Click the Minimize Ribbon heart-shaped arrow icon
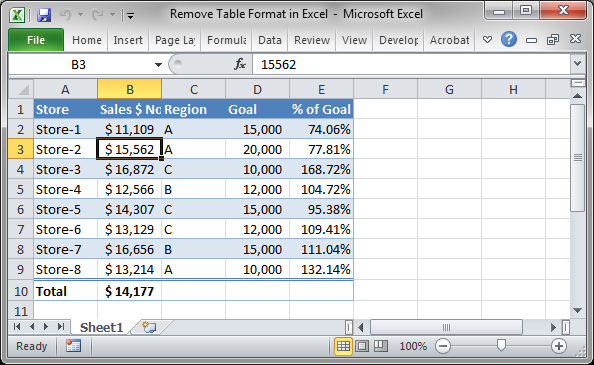Image resolution: width=594 pixels, height=365 pixels. (488, 39)
